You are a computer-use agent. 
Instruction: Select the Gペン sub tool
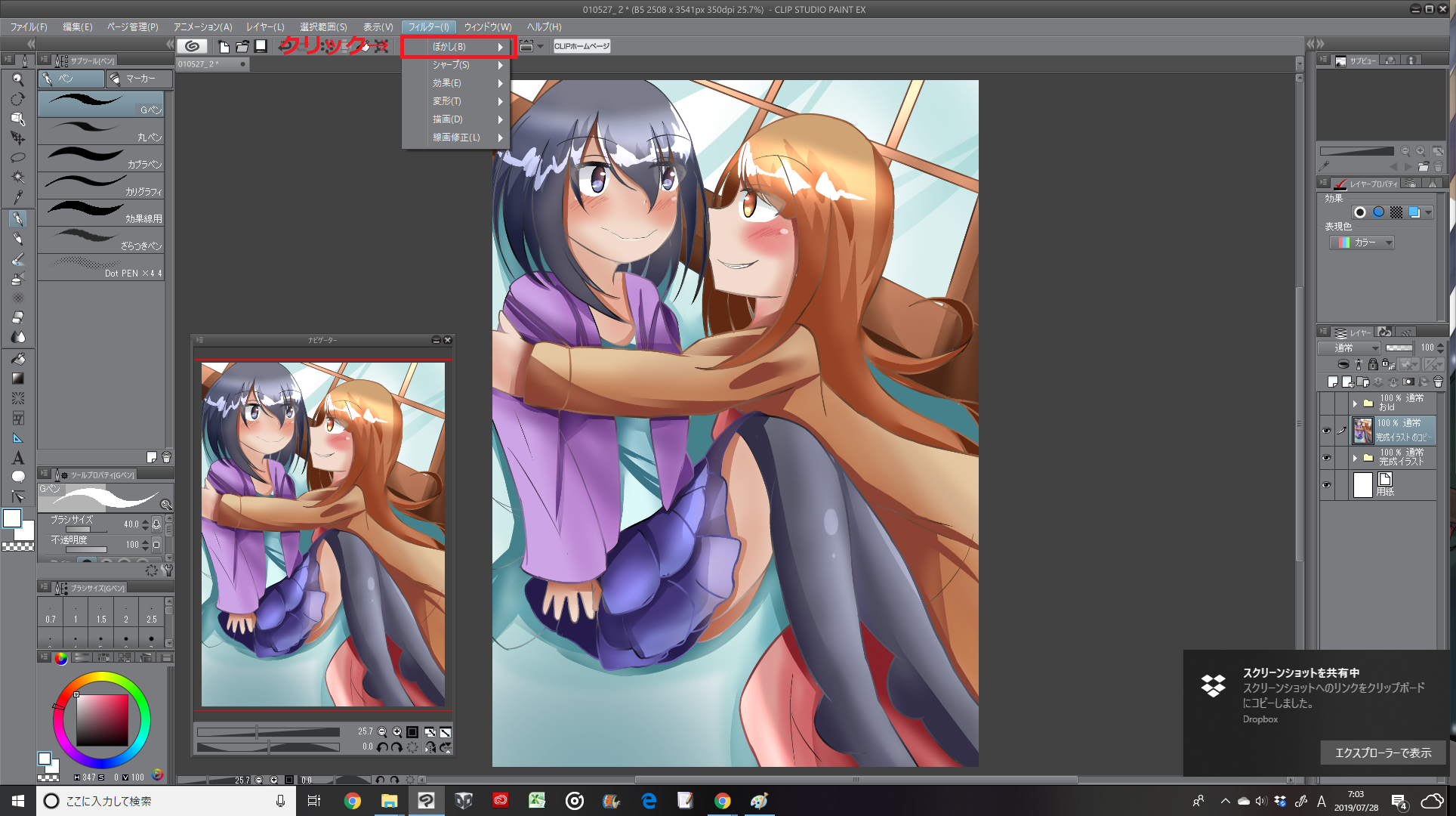(x=101, y=104)
